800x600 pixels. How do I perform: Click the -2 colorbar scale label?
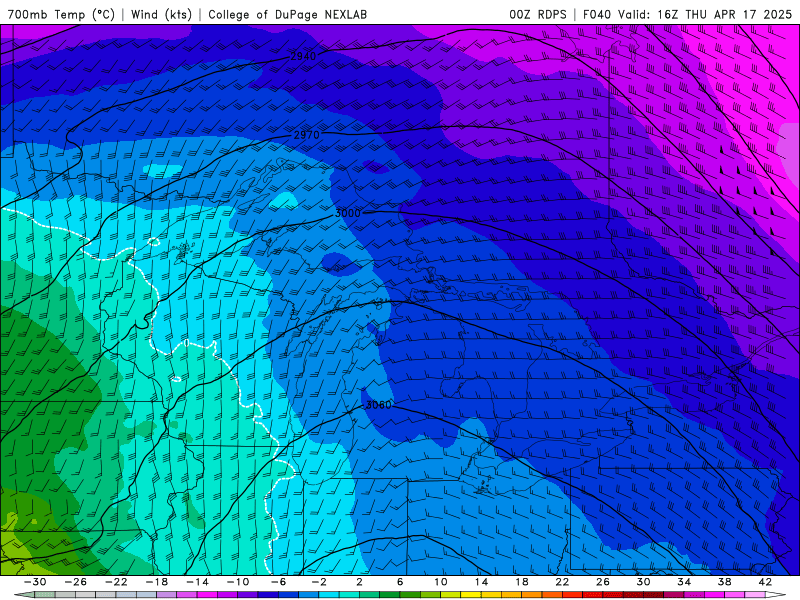click(319, 582)
